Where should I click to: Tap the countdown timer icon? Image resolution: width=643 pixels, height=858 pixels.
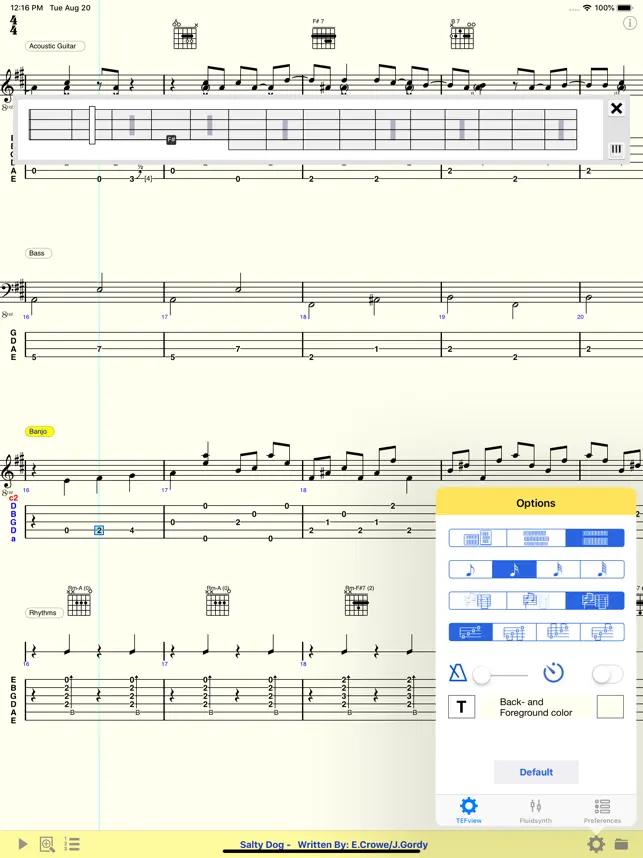[553, 673]
